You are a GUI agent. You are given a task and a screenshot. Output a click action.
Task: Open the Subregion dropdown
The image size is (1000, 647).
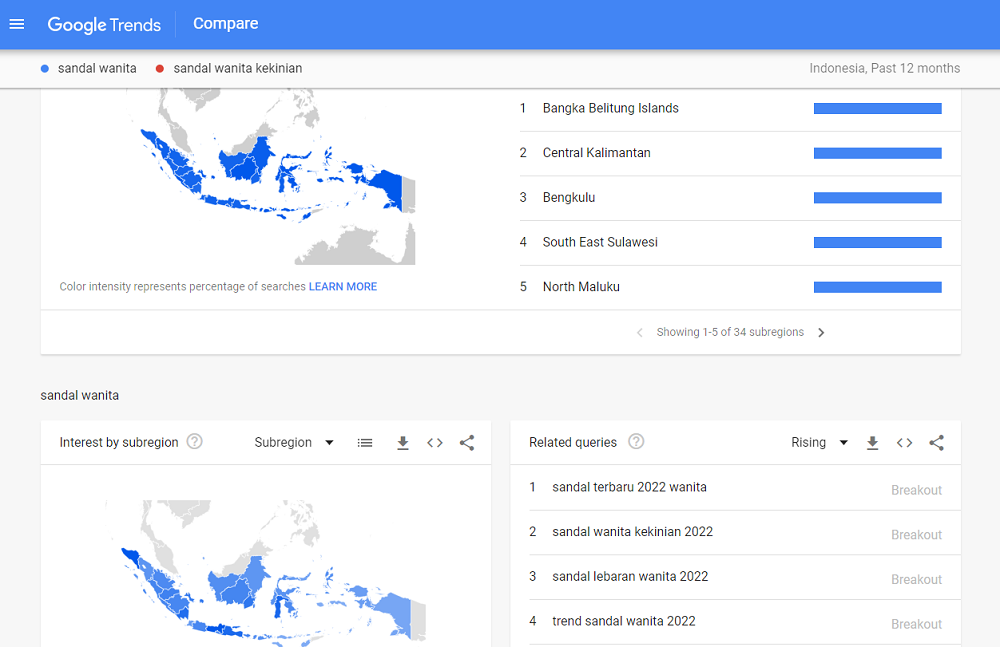(x=294, y=443)
